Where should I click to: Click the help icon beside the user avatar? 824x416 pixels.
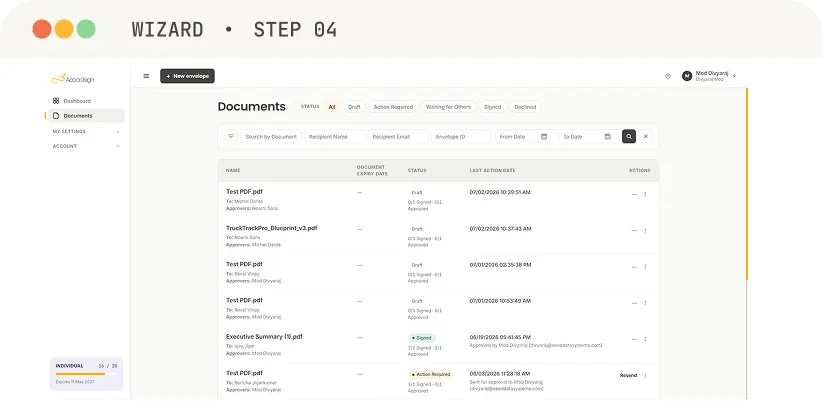tap(668, 76)
